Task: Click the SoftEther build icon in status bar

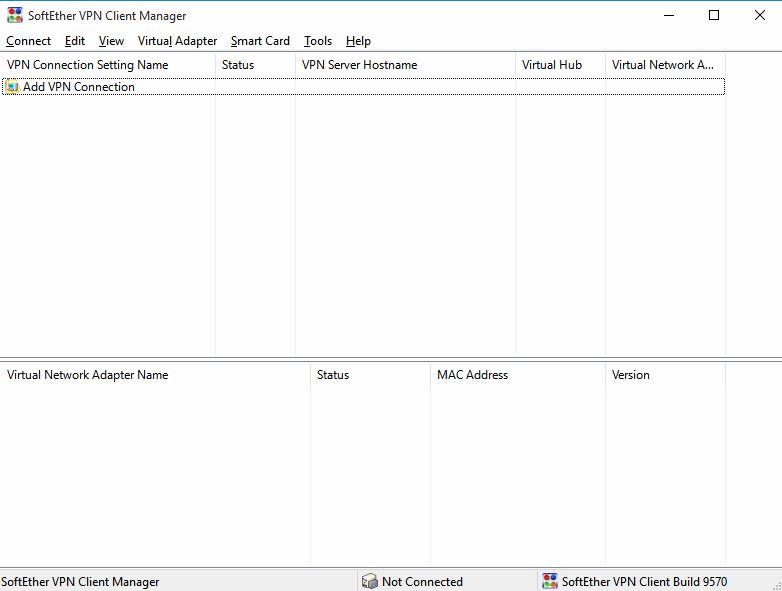Action: coord(550,581)
